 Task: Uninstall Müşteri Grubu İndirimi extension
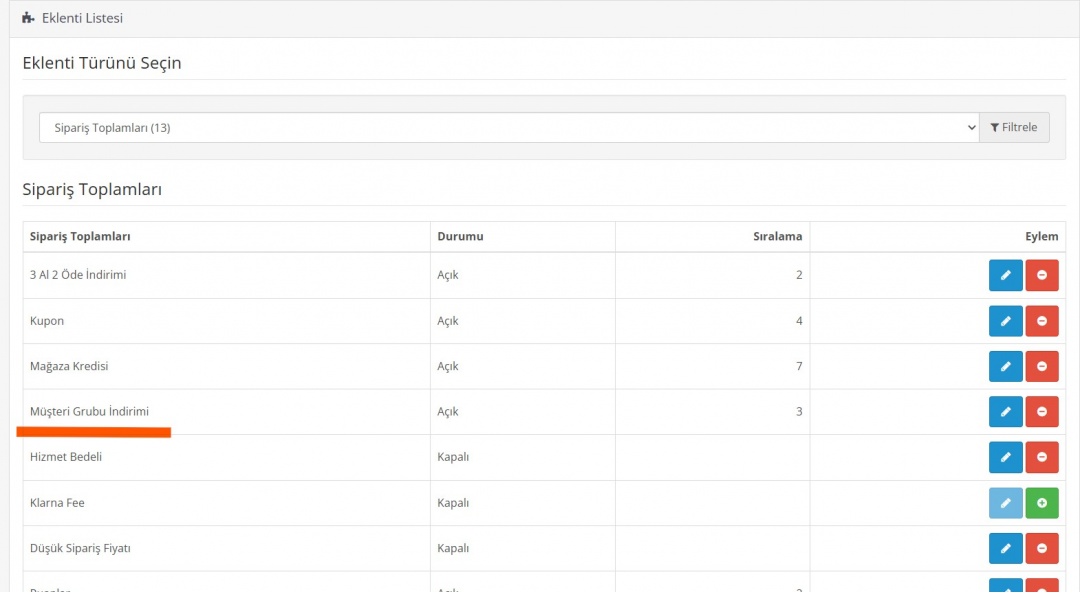tap(1042, 412)
